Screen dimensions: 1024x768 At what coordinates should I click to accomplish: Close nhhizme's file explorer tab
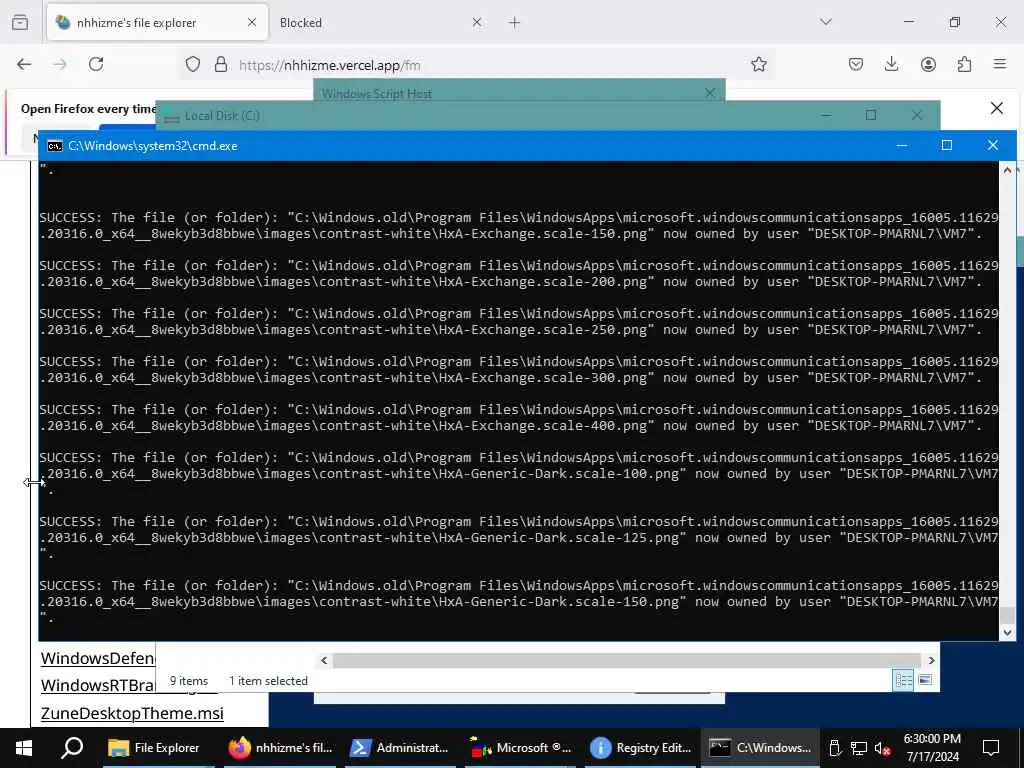(252, 23)
